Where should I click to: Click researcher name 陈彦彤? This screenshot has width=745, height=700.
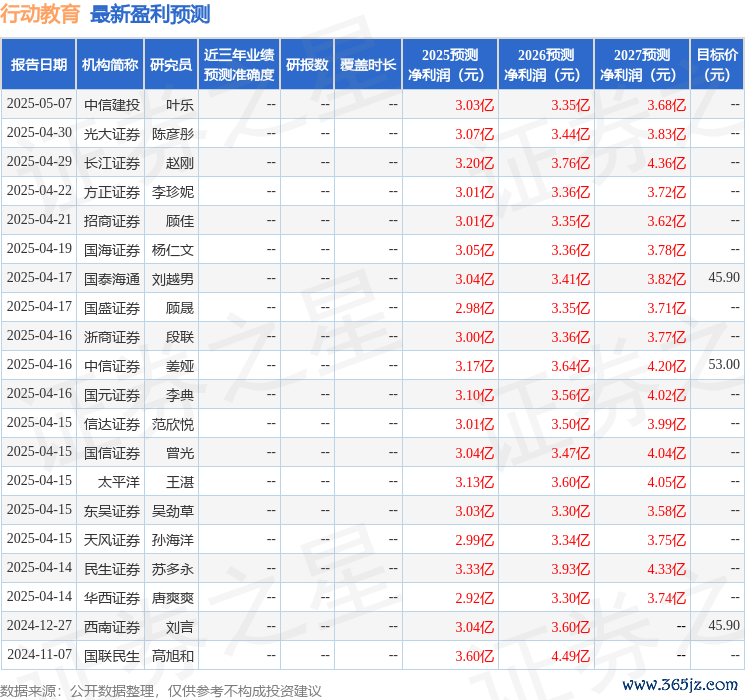(173, 134)
